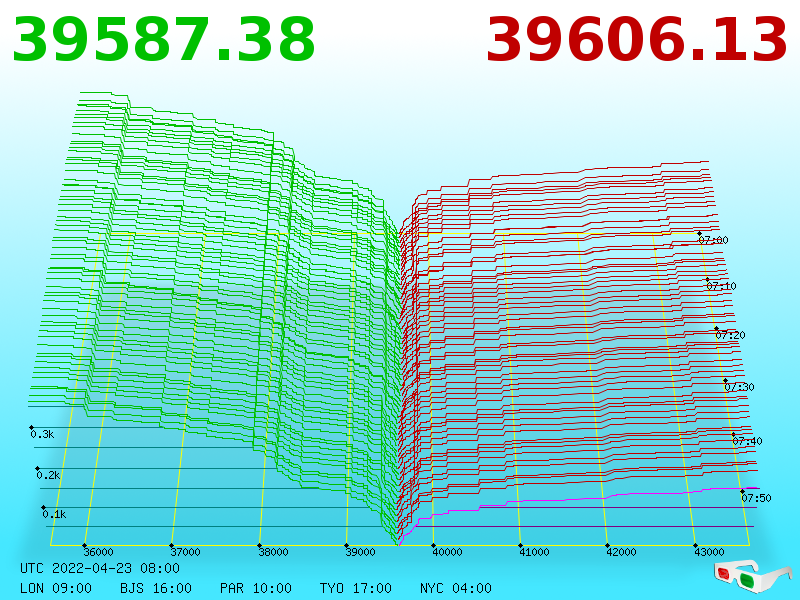Screen dimensions: 800x600
Task: Click the 0.1k depth axis label
Action: point(54,514)
